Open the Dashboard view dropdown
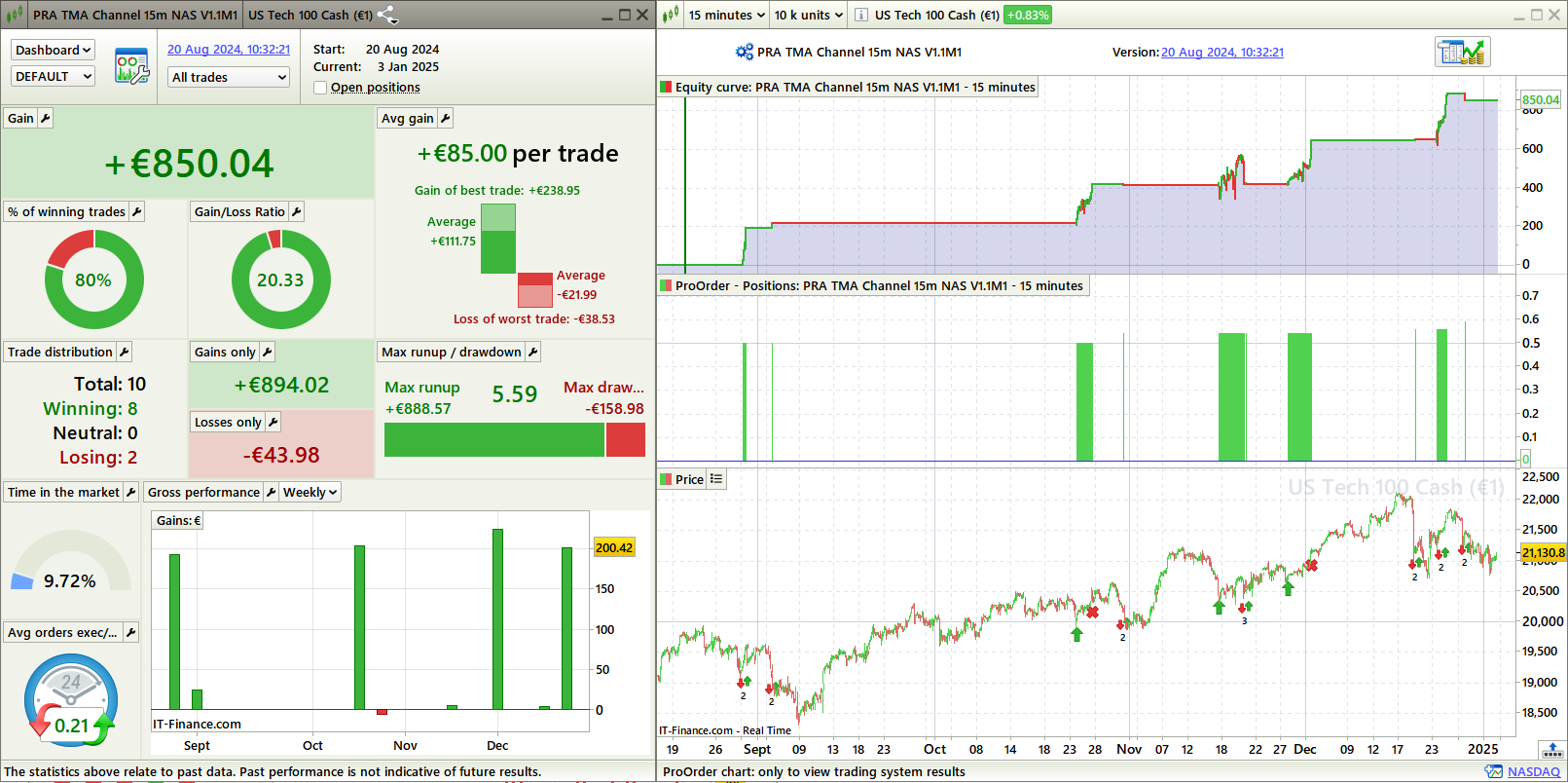 [53, 50]
